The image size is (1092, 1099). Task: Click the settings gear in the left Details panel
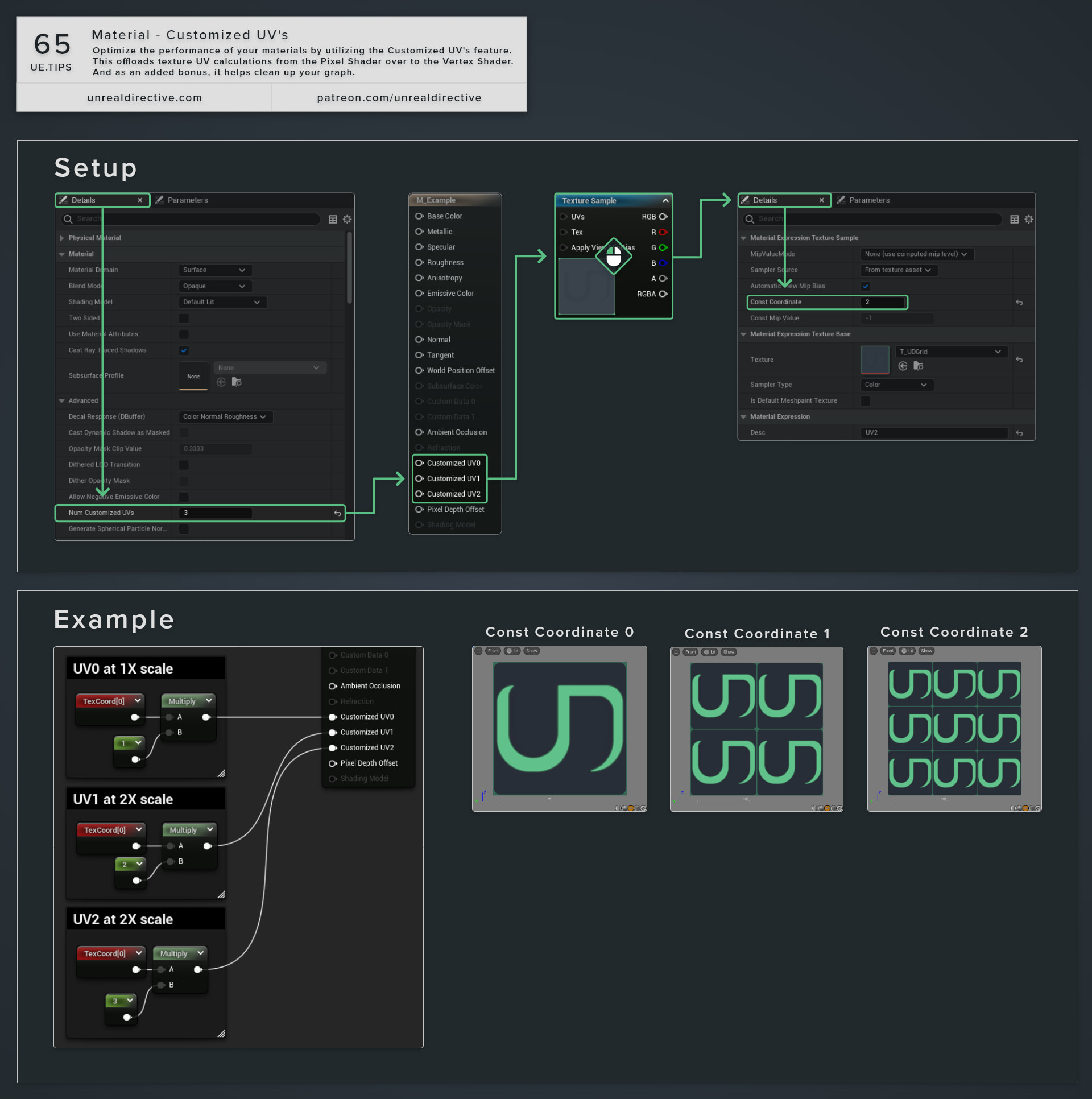pos(347,219)
